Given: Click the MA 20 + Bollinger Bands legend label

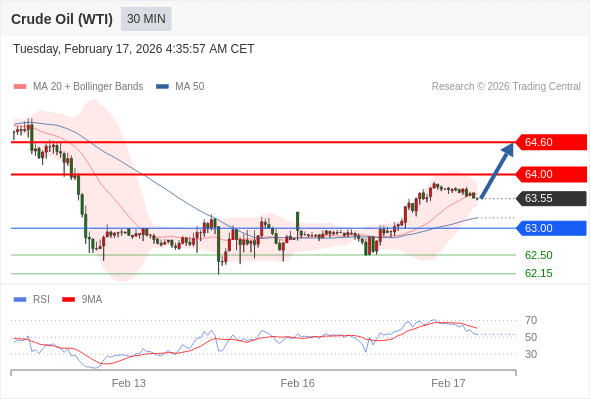Looking at the screenshot, I should [x=88, y=87].
